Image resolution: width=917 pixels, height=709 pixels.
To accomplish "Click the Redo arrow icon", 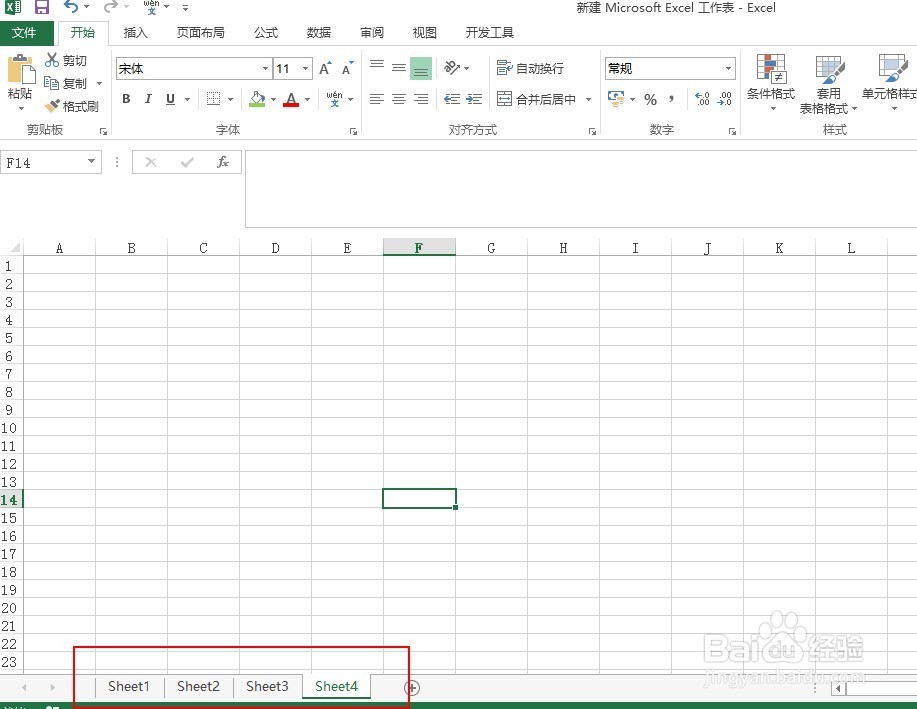I will pyautogui.click(x=110, y=7).
